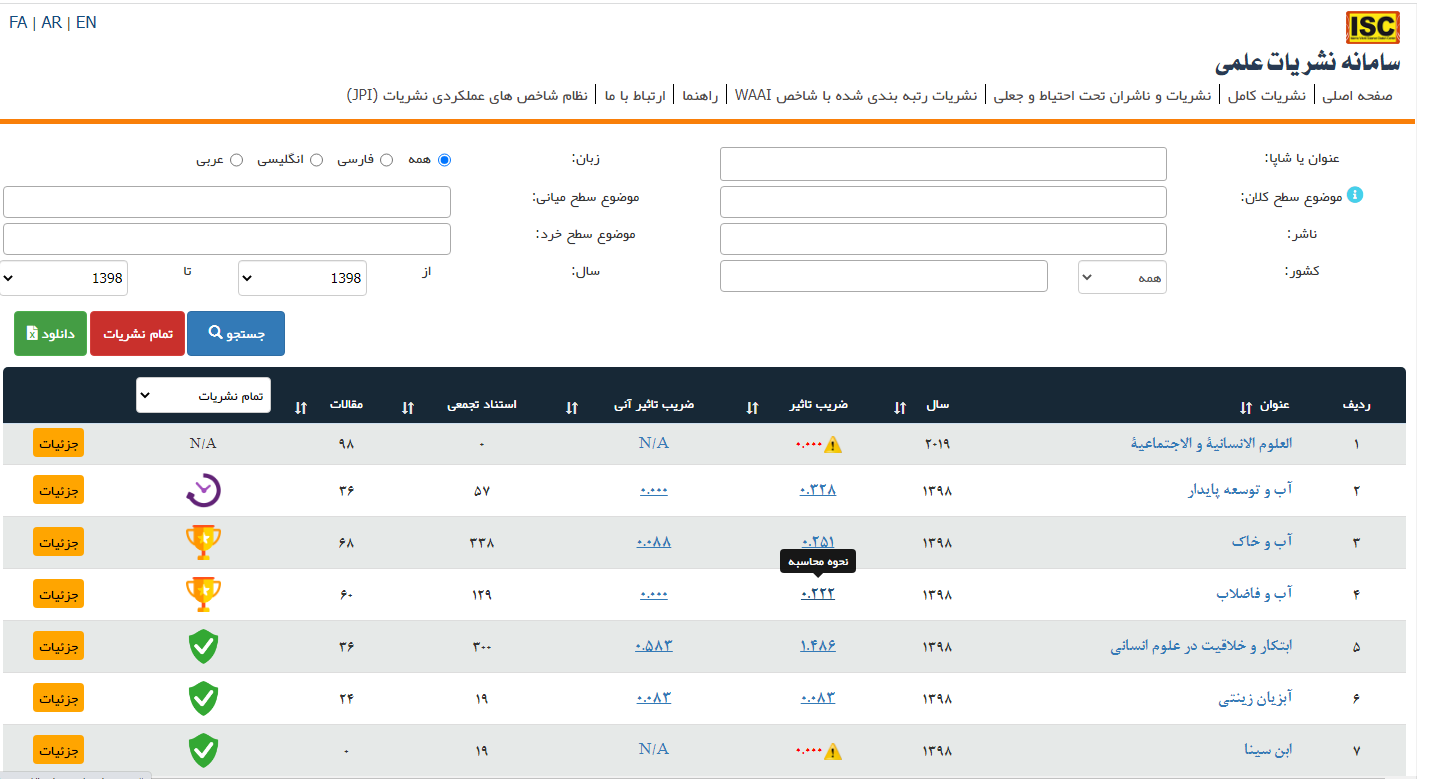The width and height of the screenshot is (1440, 780).
Task: Switch site language to AR
Action: (x=51, y=22)
